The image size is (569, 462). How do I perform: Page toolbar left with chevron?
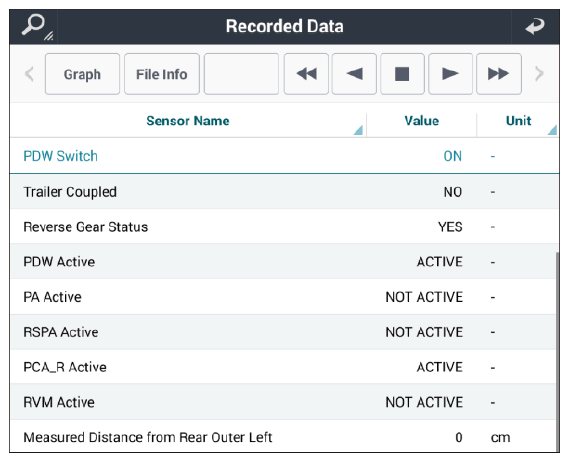coord(29,74)
